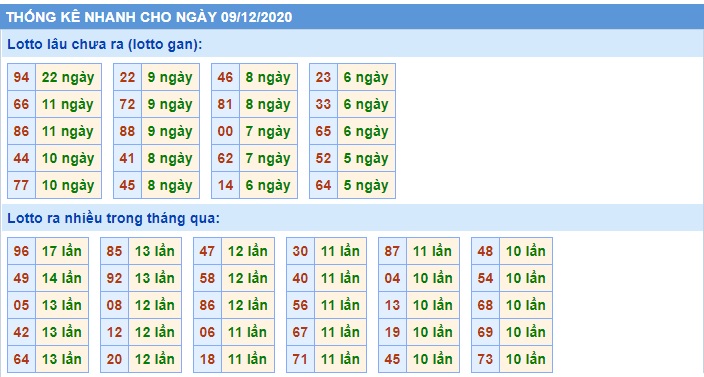Screen dimensions: 704x377
Task: Select number 19 with 10 lần
Action: pos(392,332)
